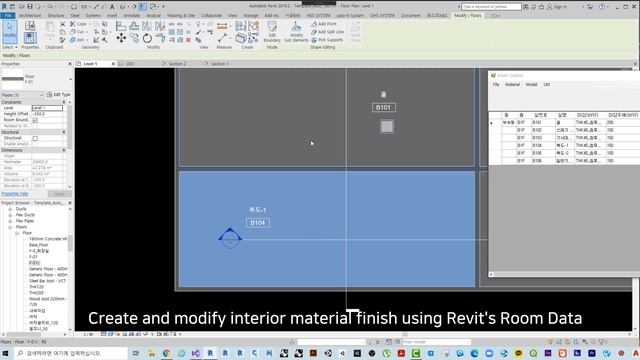Select the Modify arrow tool
This screenshot has height=360, width=640.
point(9,31)
